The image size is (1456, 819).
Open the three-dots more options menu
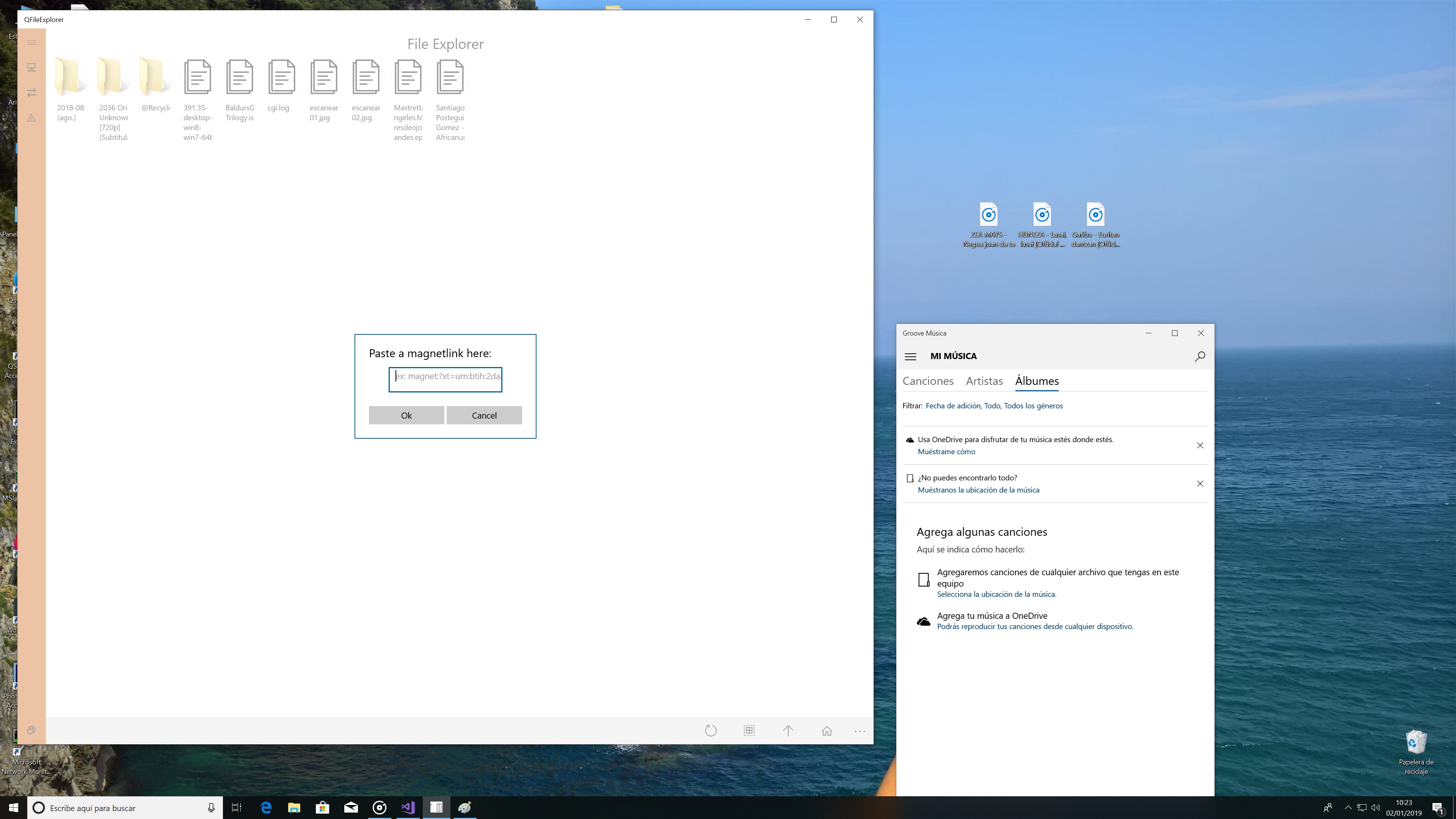(859, 731)
